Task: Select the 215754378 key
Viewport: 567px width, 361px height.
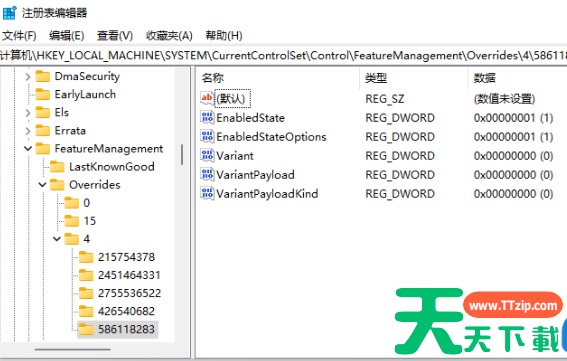Action: point(126,257)
